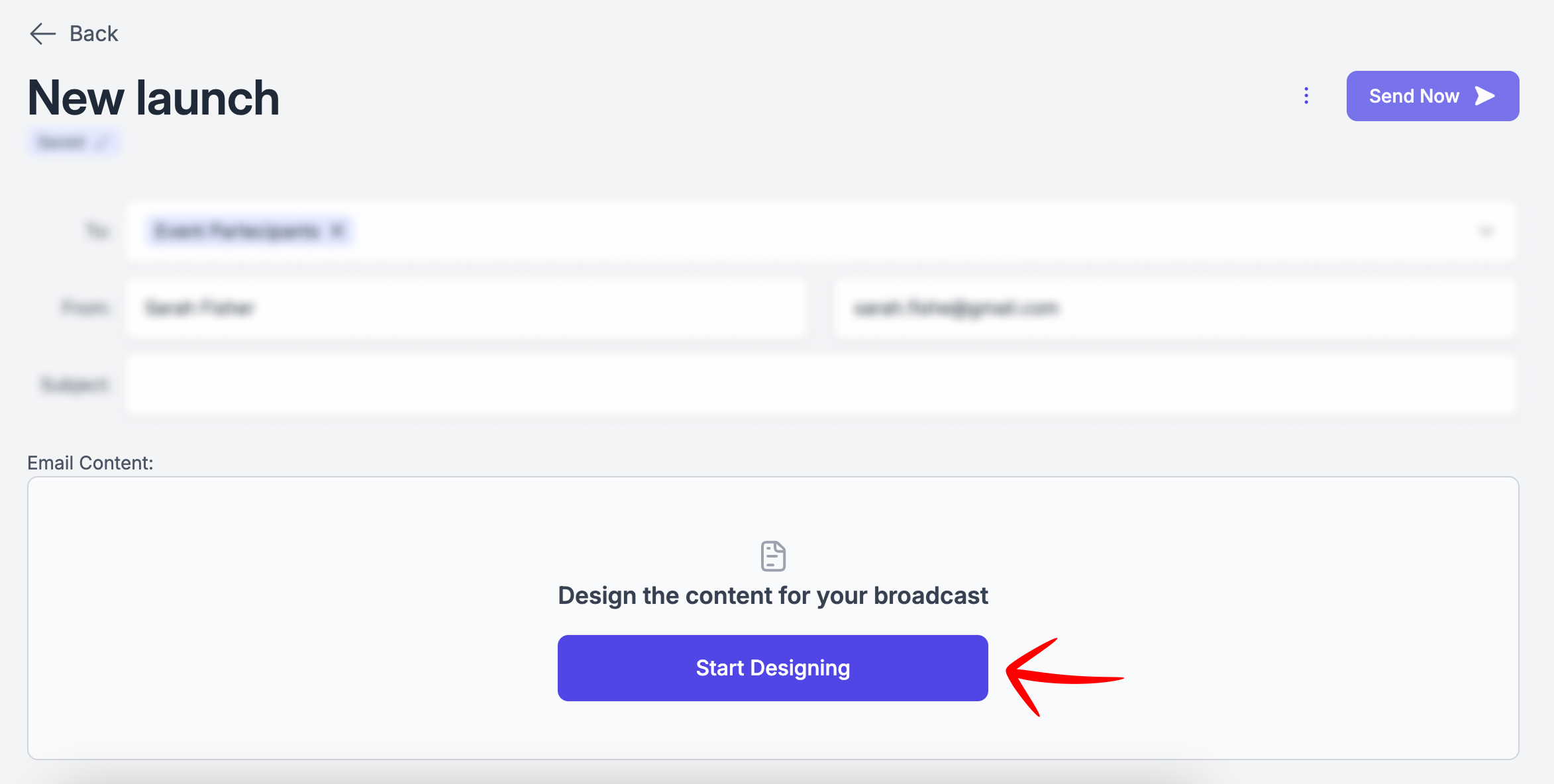Click the Design the content heading text
The height and width of the screenshot is (784, 1554).
click(773, 595)
